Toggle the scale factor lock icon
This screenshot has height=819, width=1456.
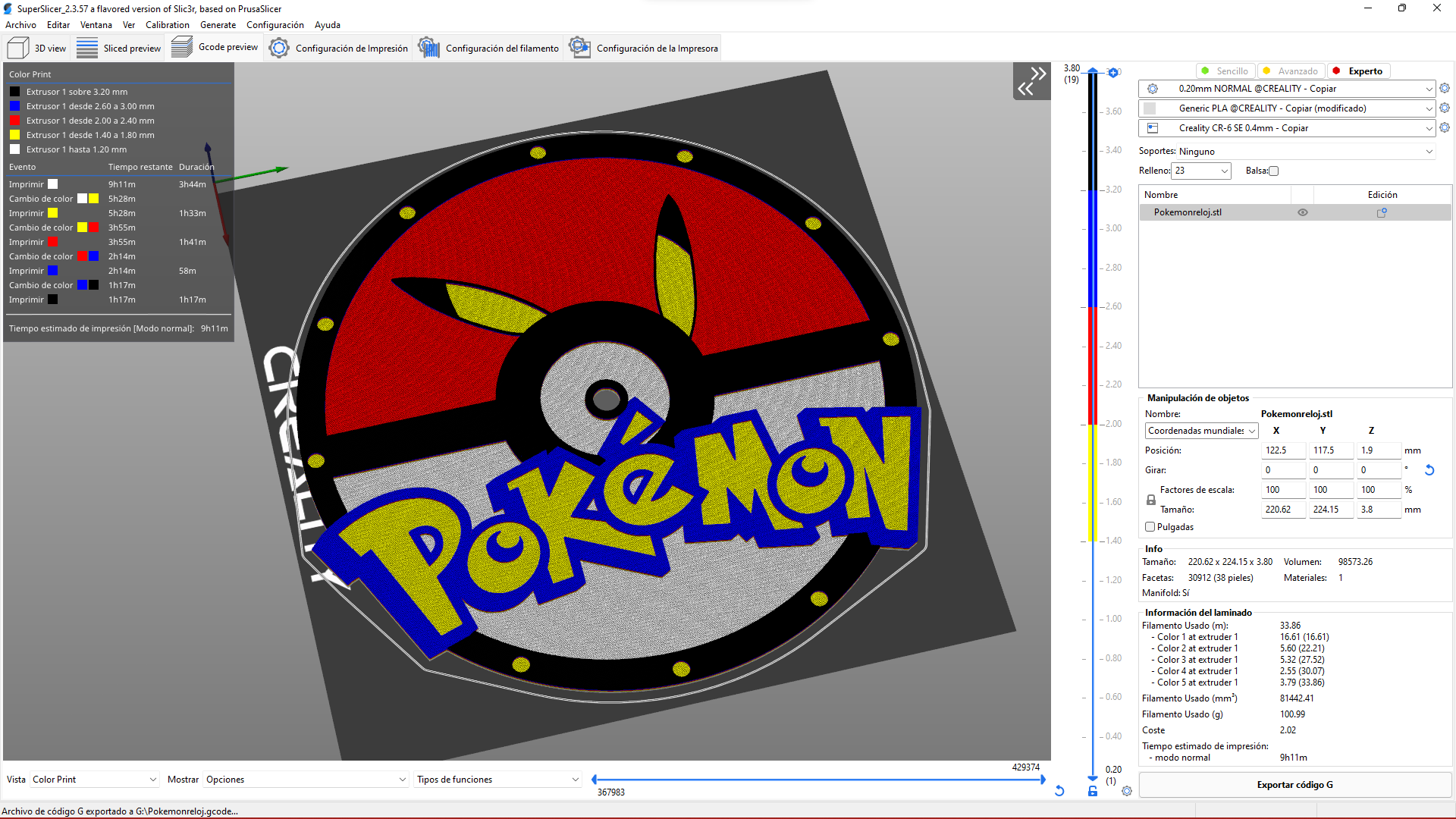[x=1151, y=500]
